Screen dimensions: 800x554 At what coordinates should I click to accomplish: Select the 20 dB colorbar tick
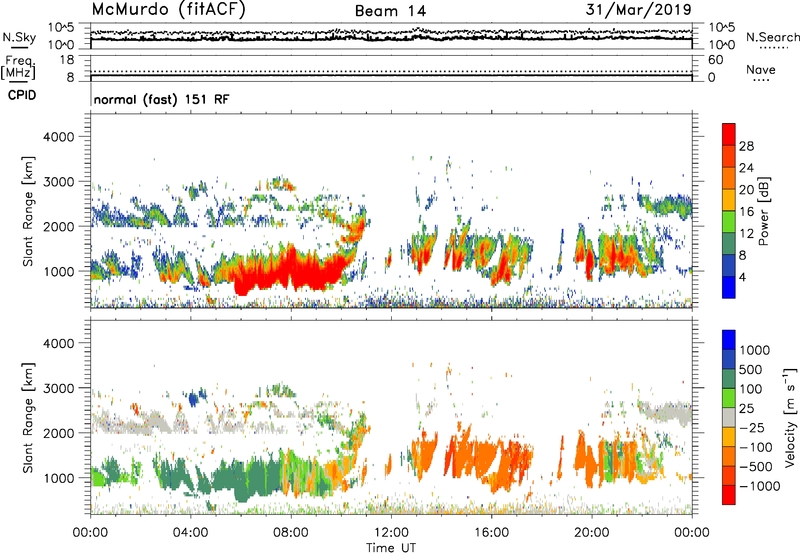tap(746, 190)
